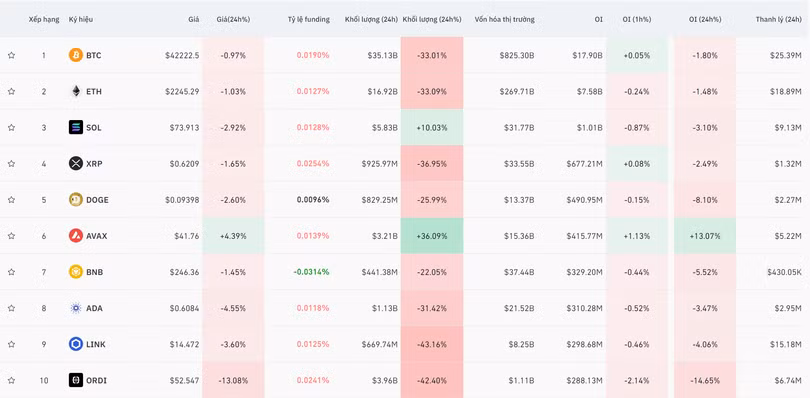This screenshot has width=810, height=398.
Task: Click the Avalanche AVAX logo
Action: tap(76, 236)
